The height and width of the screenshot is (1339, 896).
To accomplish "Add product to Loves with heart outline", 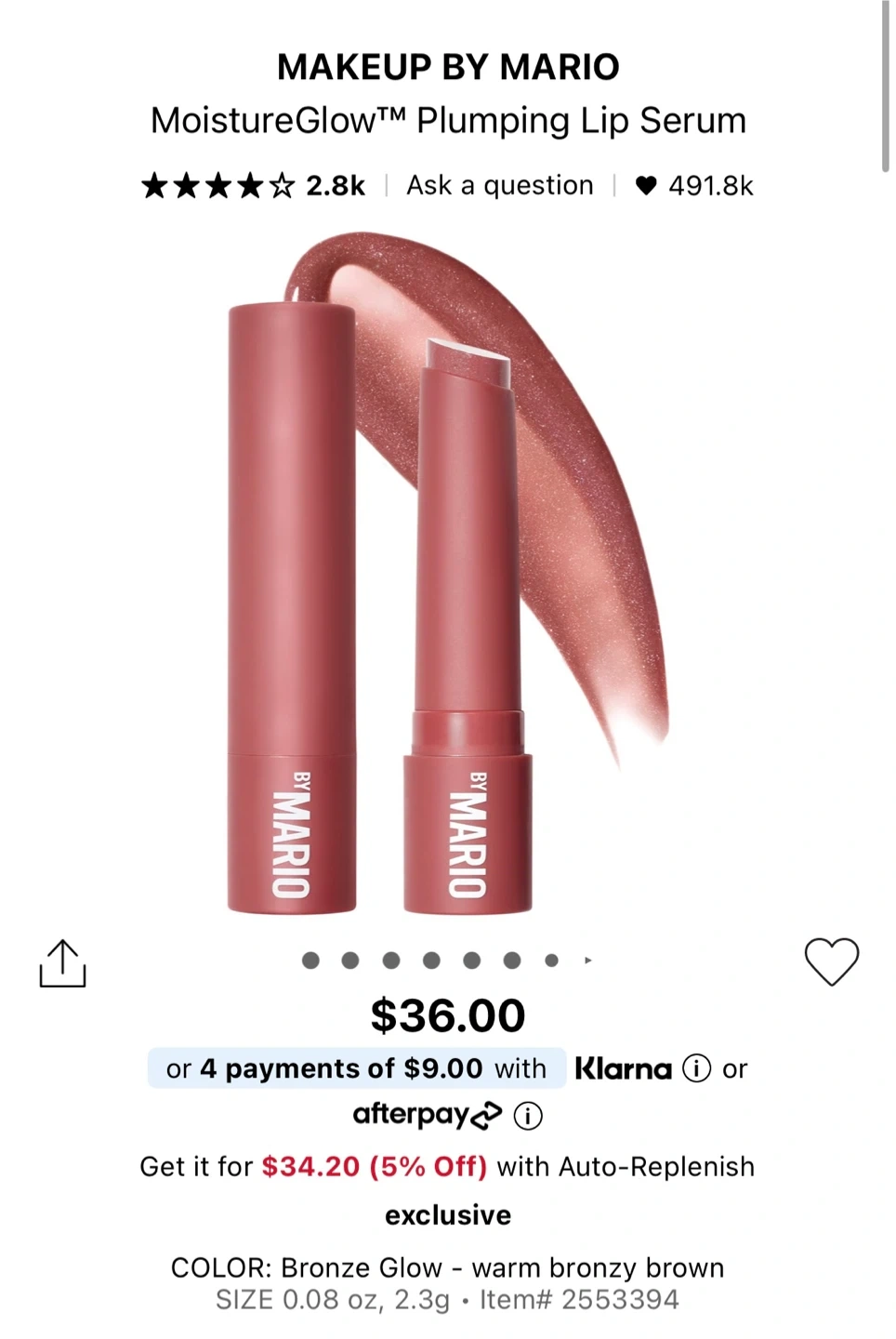I will (831, 961).
